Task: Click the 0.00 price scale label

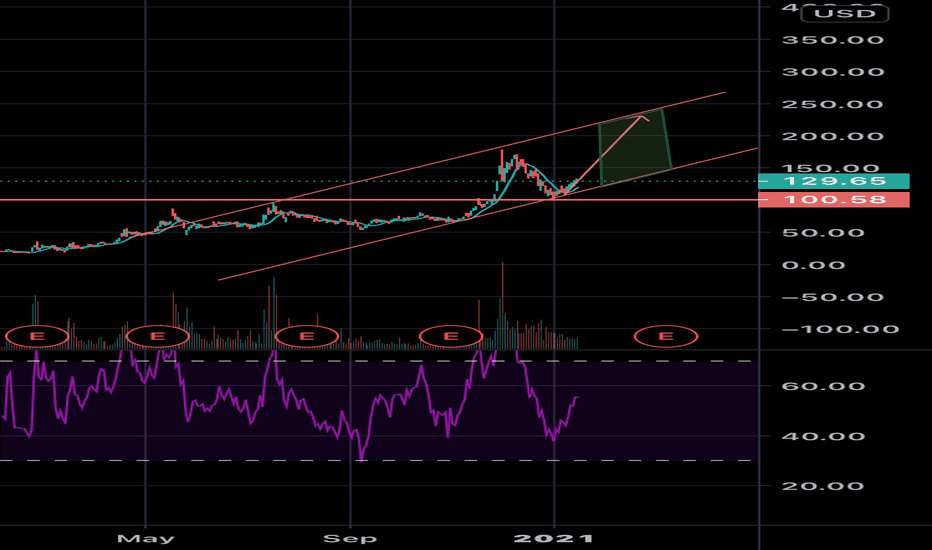Action: pyautogui.click(x=813, y=265)
